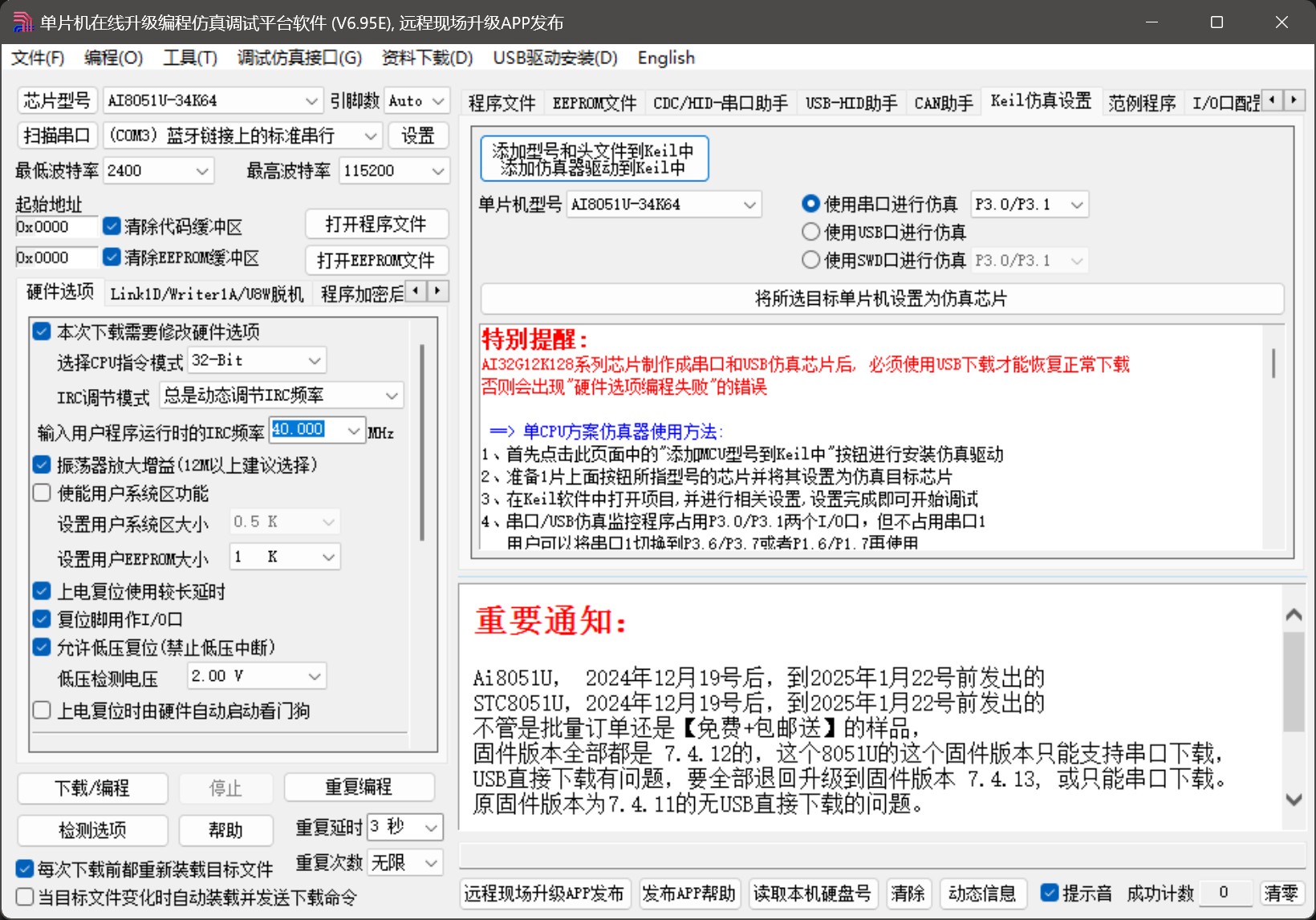Switch to USB-HID助手 tab
The image size is (1316, 920).
(851, 103)
